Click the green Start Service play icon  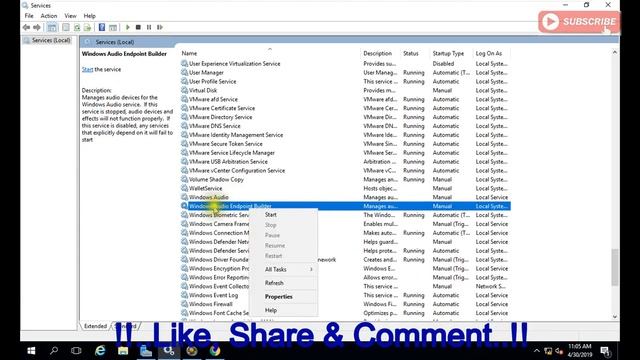click(128, 27)
